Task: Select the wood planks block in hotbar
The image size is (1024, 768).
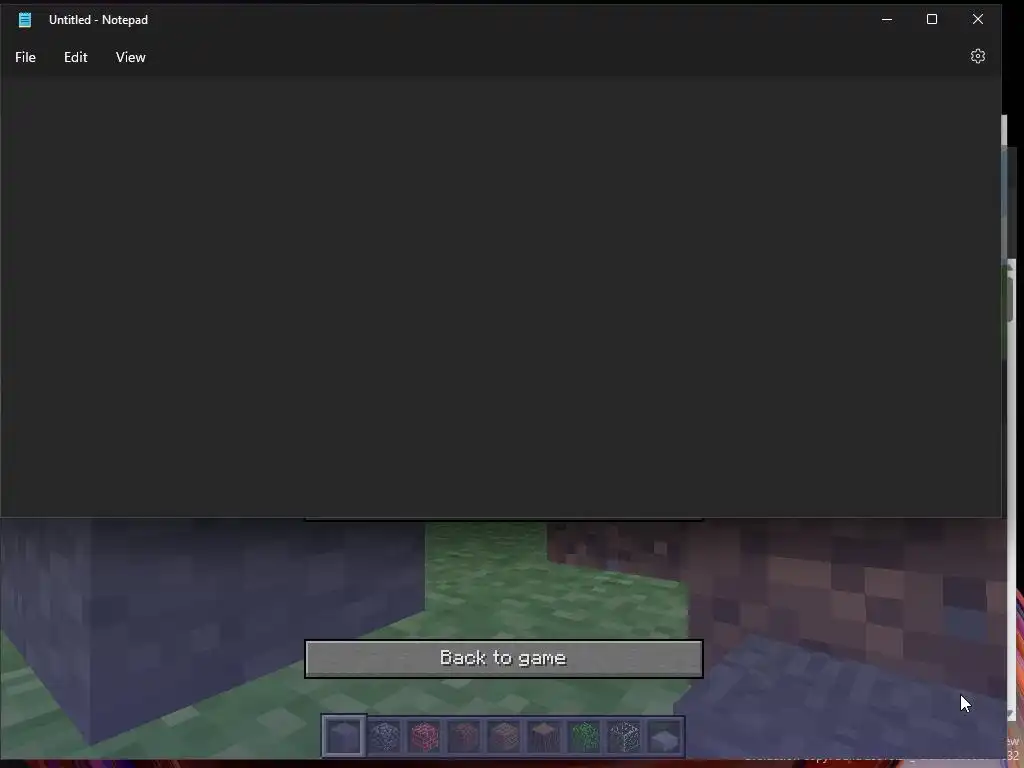Action: tap(544, 736)
